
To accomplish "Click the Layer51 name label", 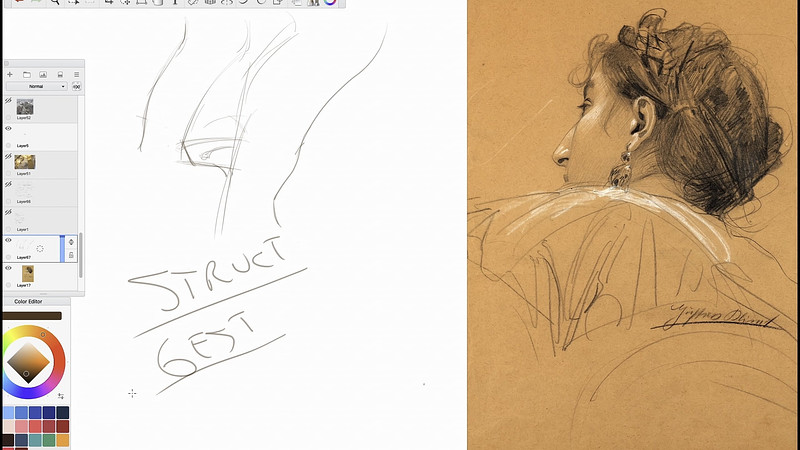I will coord(23,173).
